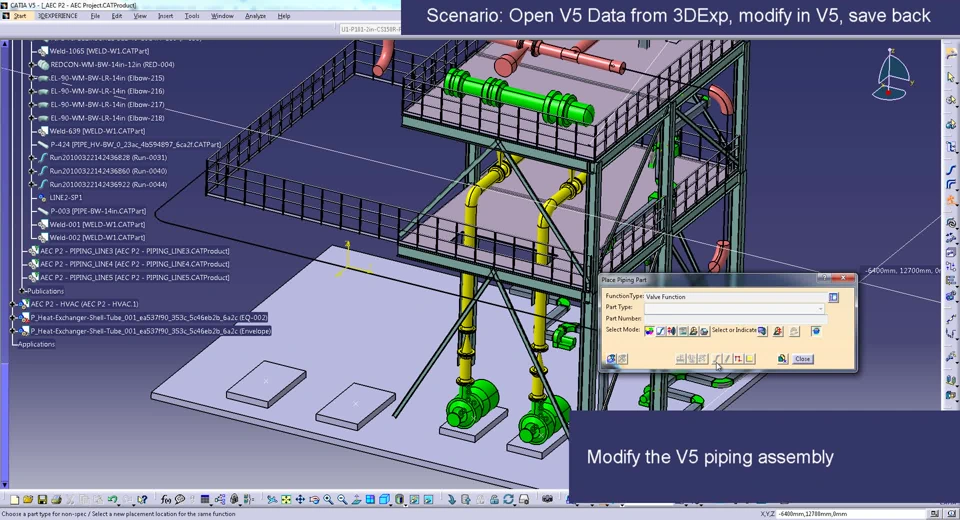Toggle the third Select Mode icon
960x520 pixels.
[672, 331]
